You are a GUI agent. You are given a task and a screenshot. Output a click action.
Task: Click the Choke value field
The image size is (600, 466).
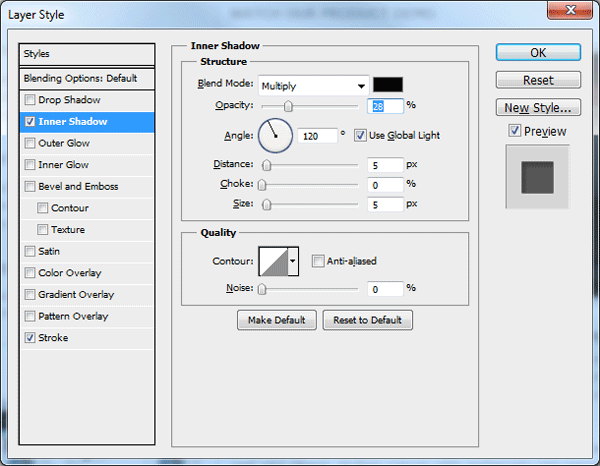[x=385, y=185]
